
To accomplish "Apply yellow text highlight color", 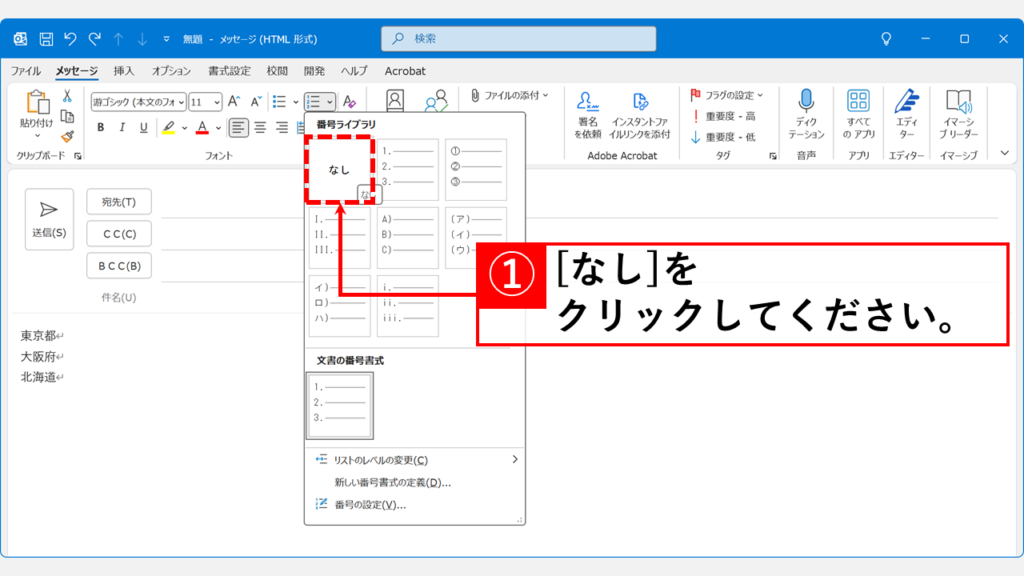I will click(x=168, y=127).
